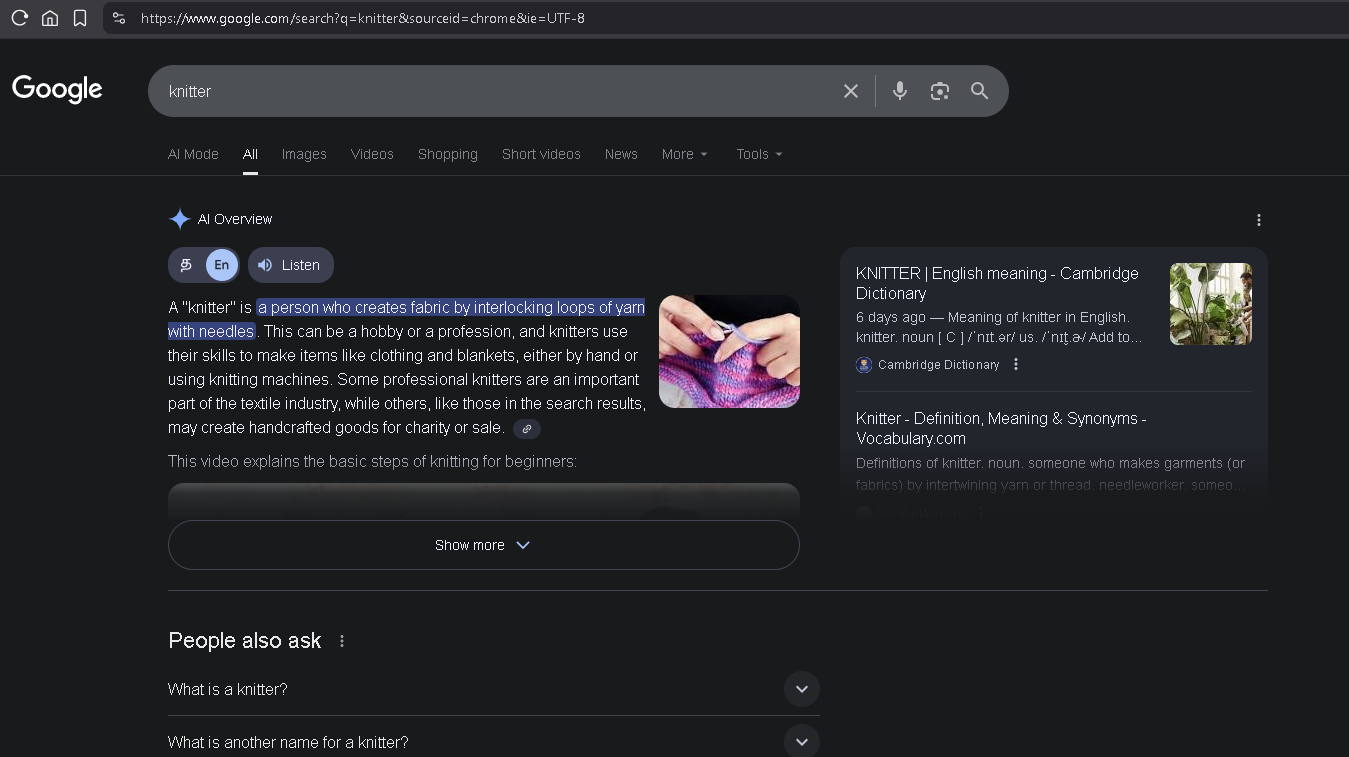Switch AI Overview language to Tamil
1349x757 pixels.
pos(186,265)
